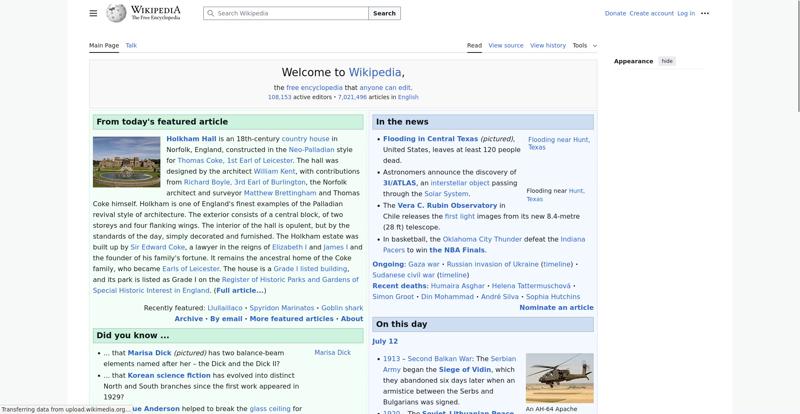Hide the Appearance panel
800x414 pixels.
pyautogui.click(x=667, y=61)
